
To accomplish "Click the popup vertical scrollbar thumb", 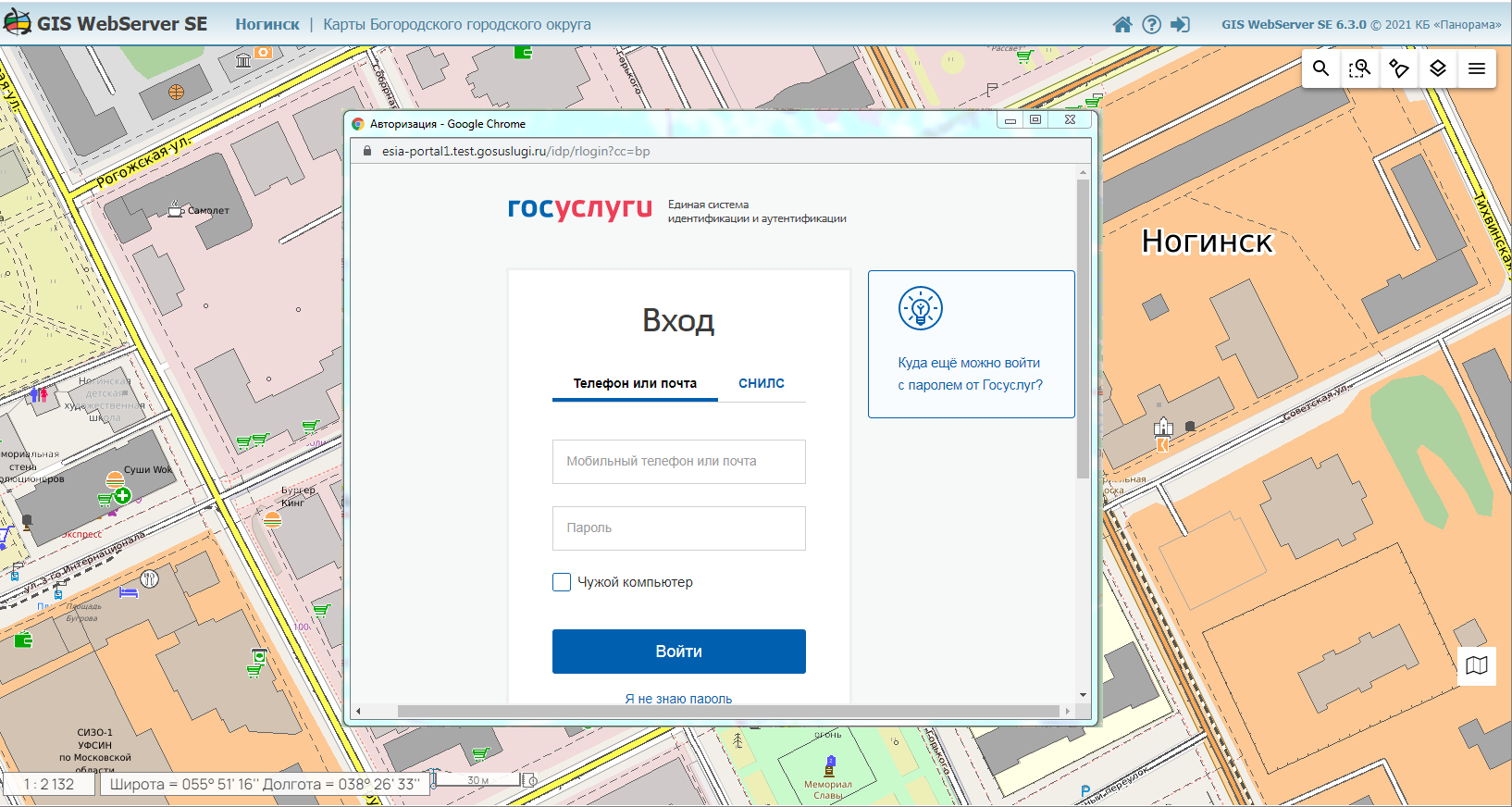I will (x=1083, y=329).
